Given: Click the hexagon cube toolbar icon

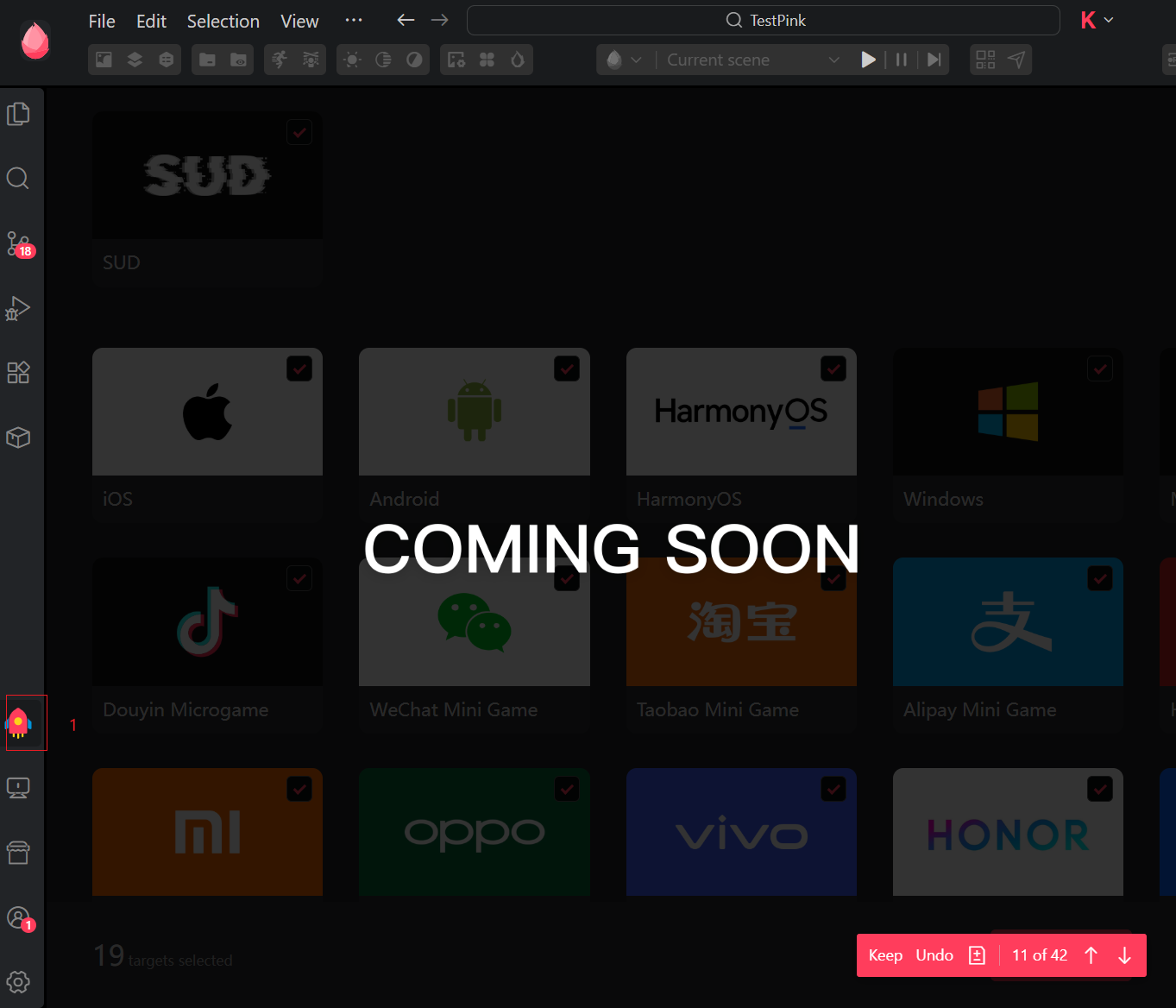Looking at the screenshot, I should click(x=166, y=60).
